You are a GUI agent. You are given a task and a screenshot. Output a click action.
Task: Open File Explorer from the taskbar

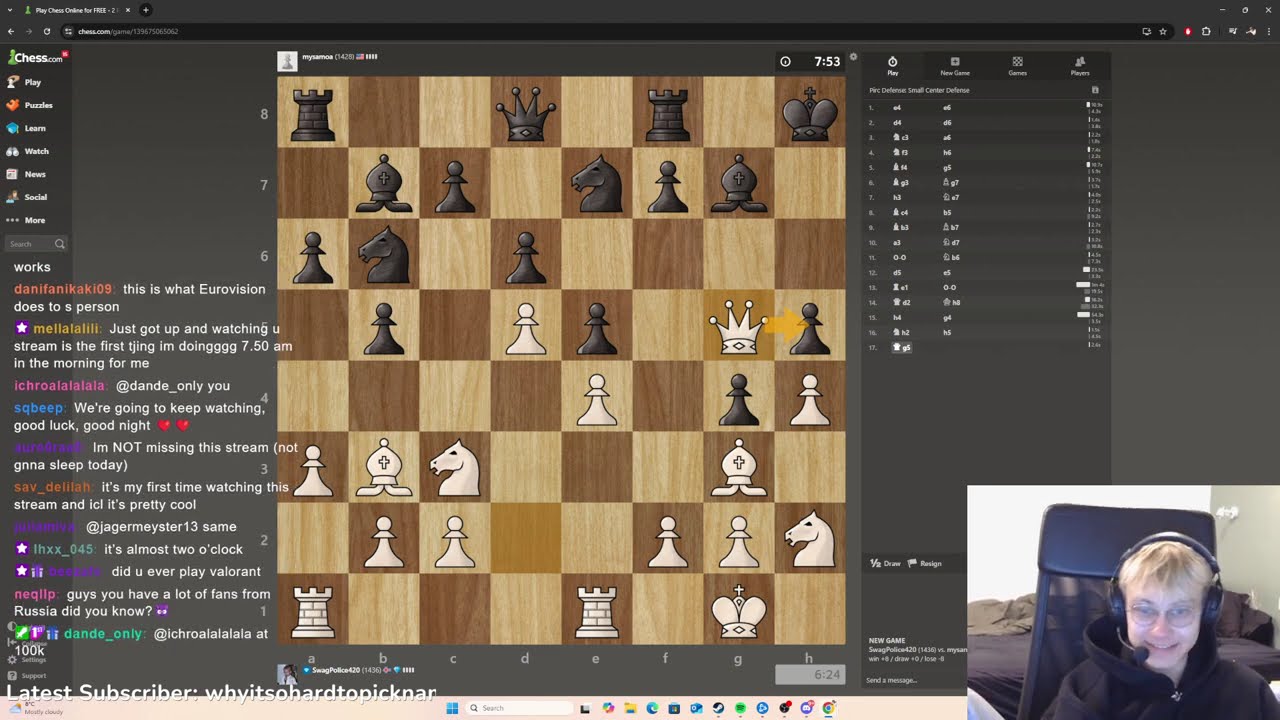tap(630, 708)
